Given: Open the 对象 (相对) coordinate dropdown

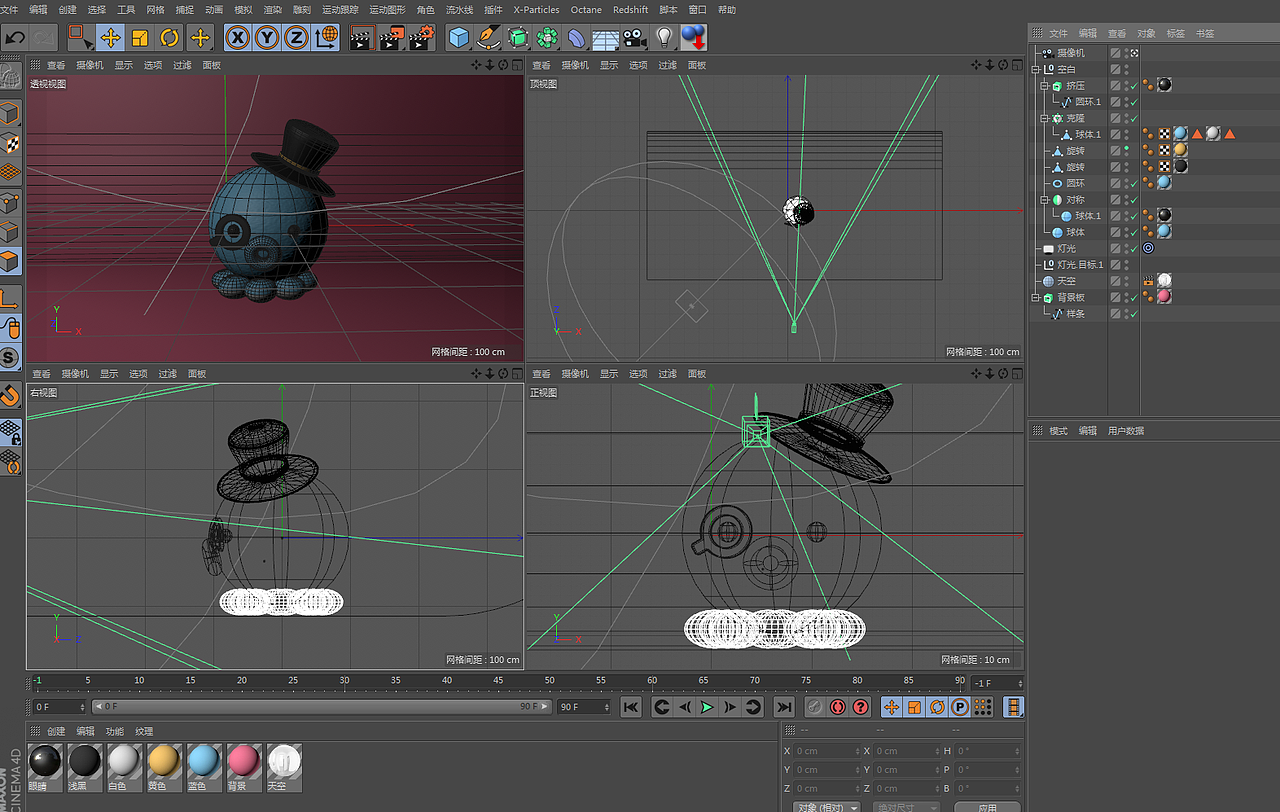Looking at the screenshot, I should (827, 807).
